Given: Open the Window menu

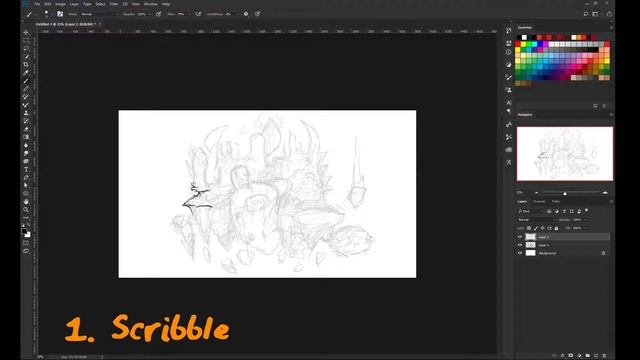Looking at the screenshot, I should tap(151, 4).
